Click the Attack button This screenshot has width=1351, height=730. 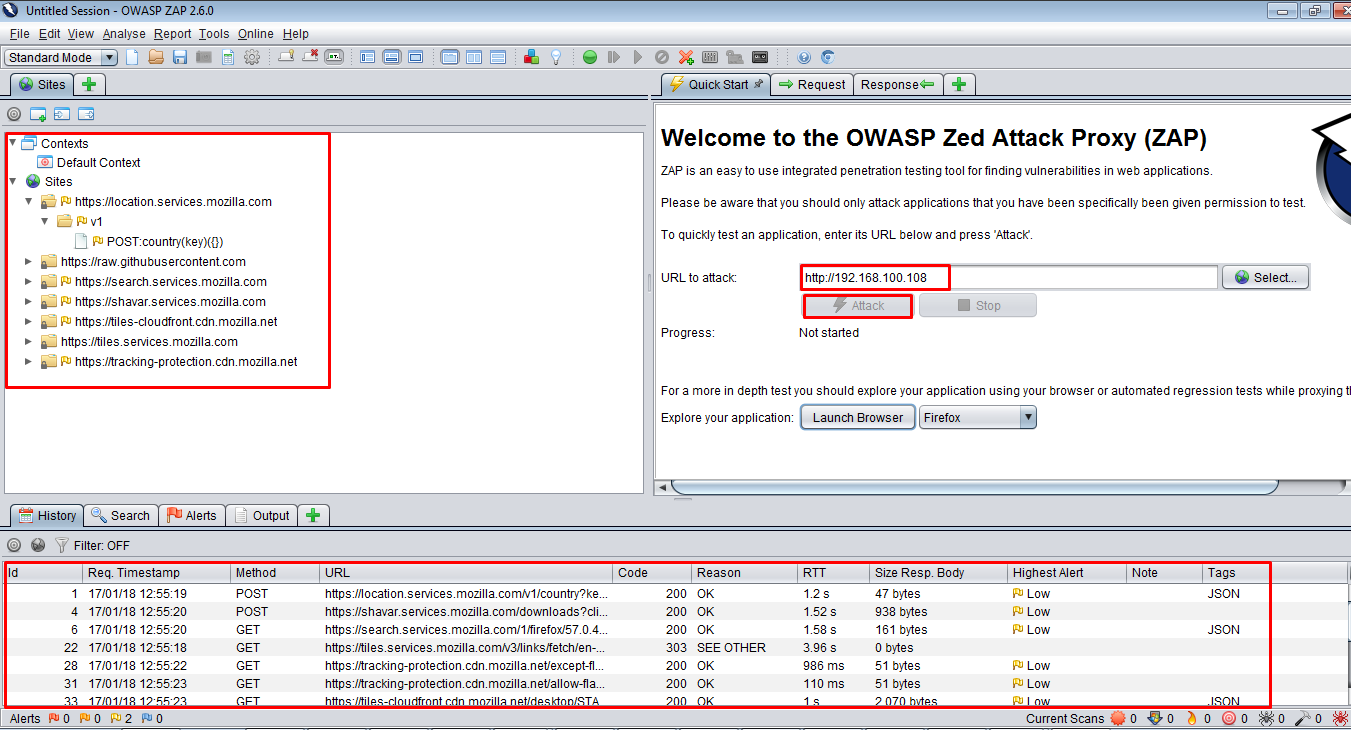click(858, 305)
